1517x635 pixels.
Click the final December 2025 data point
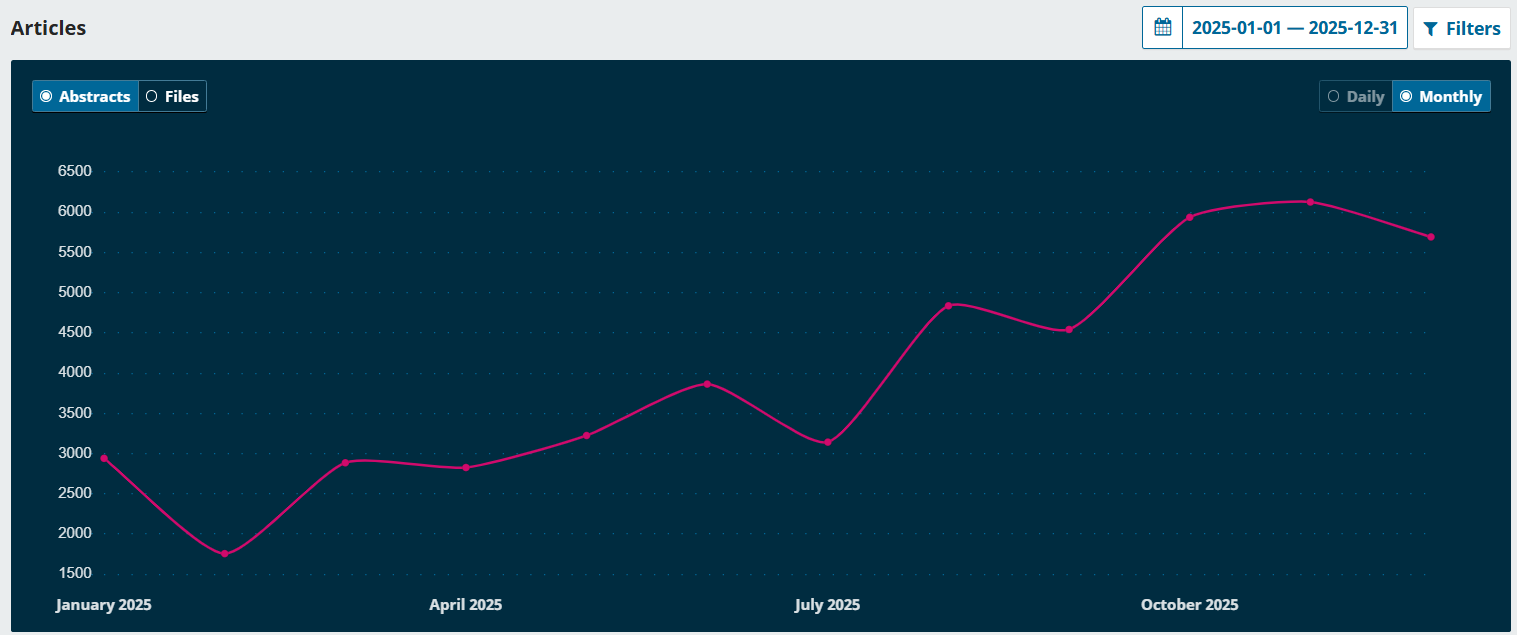[x=1431, y=237]
